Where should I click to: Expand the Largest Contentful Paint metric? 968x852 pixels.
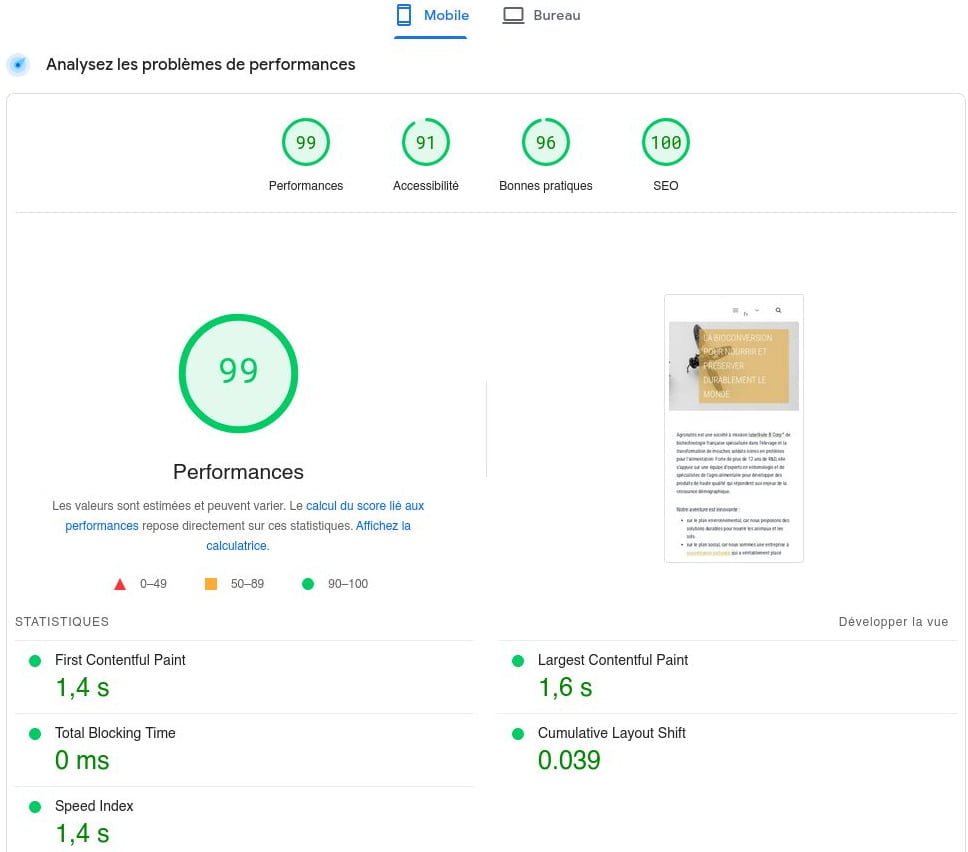[x=612, y=660]
